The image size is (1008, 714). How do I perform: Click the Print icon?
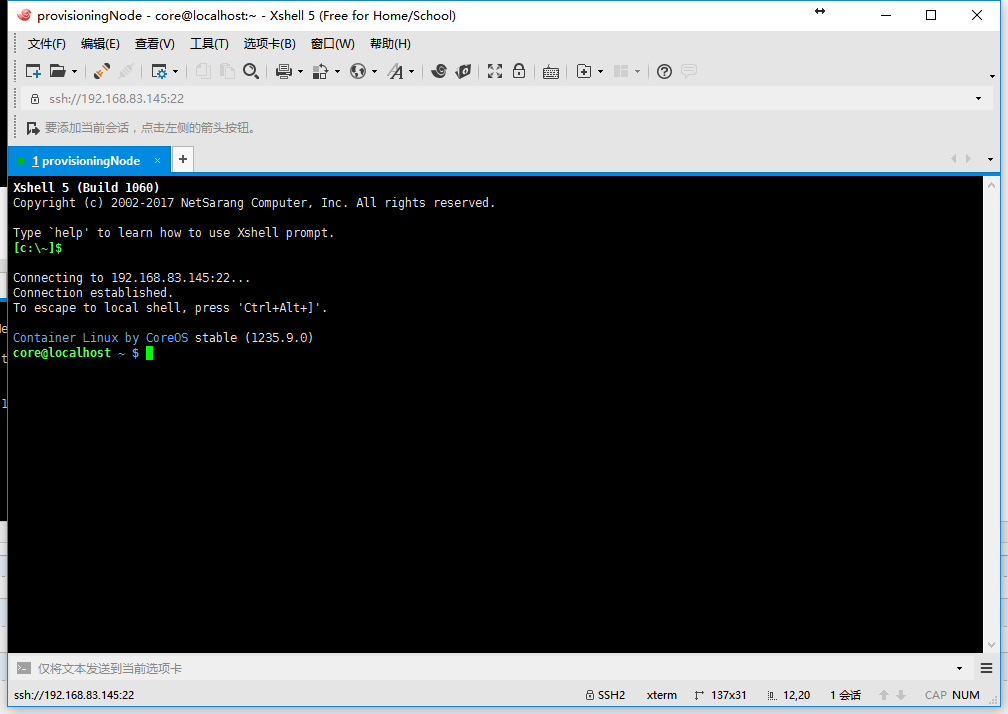pos(284,71)
